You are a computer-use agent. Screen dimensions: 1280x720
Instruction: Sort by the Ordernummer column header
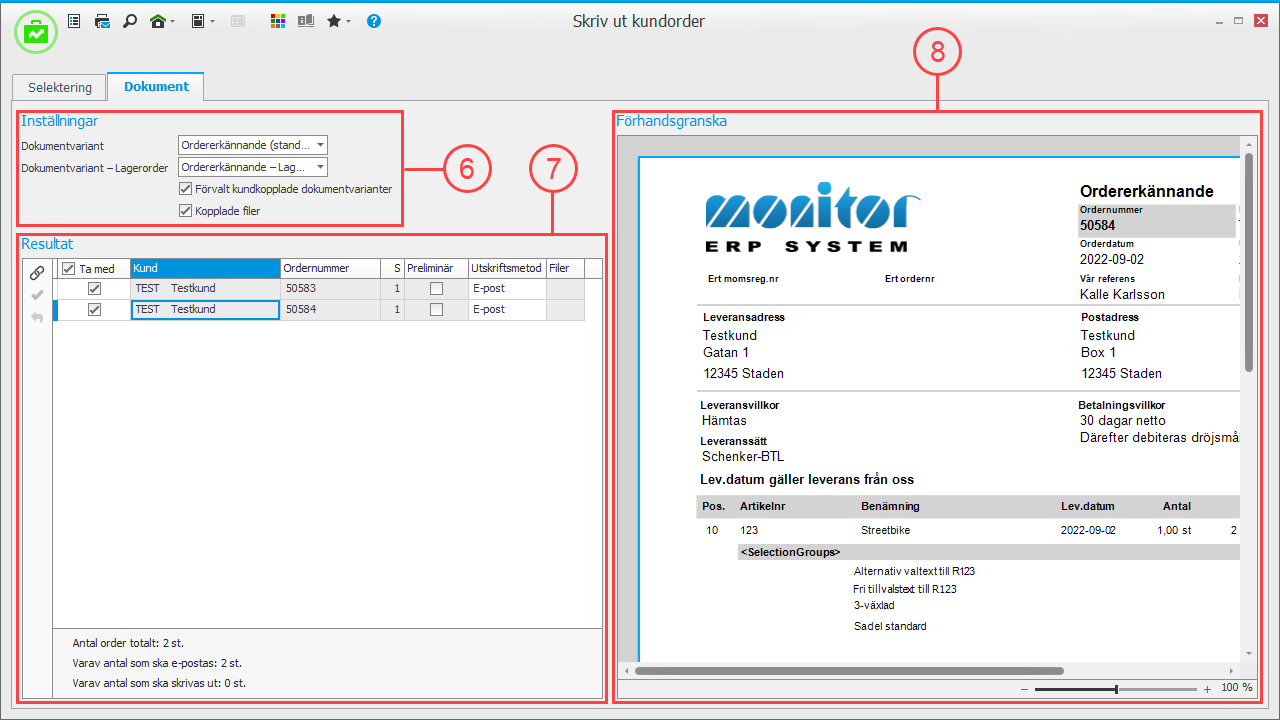click(x=330, y=269)
